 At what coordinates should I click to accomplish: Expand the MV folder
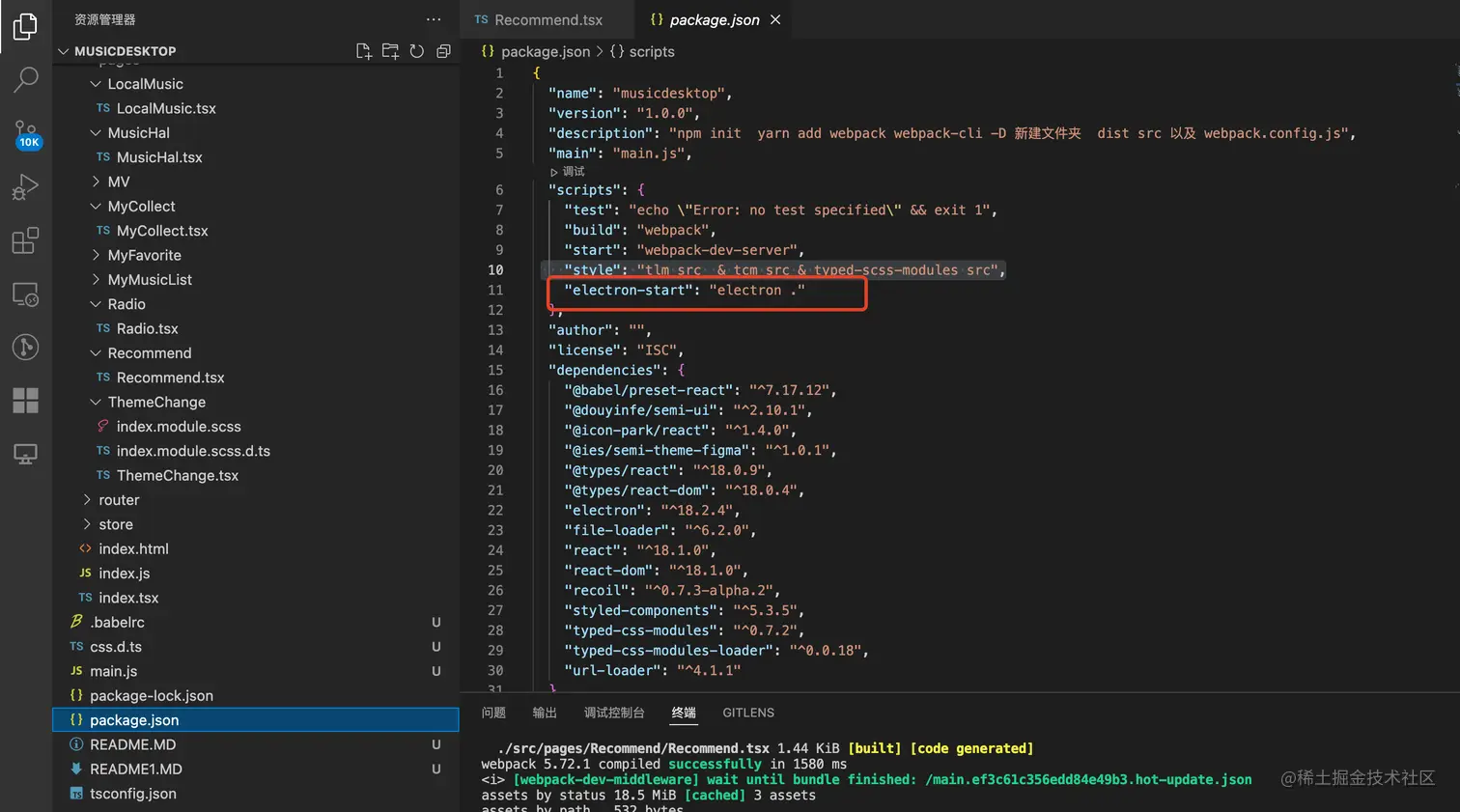[x=256, y=182]
